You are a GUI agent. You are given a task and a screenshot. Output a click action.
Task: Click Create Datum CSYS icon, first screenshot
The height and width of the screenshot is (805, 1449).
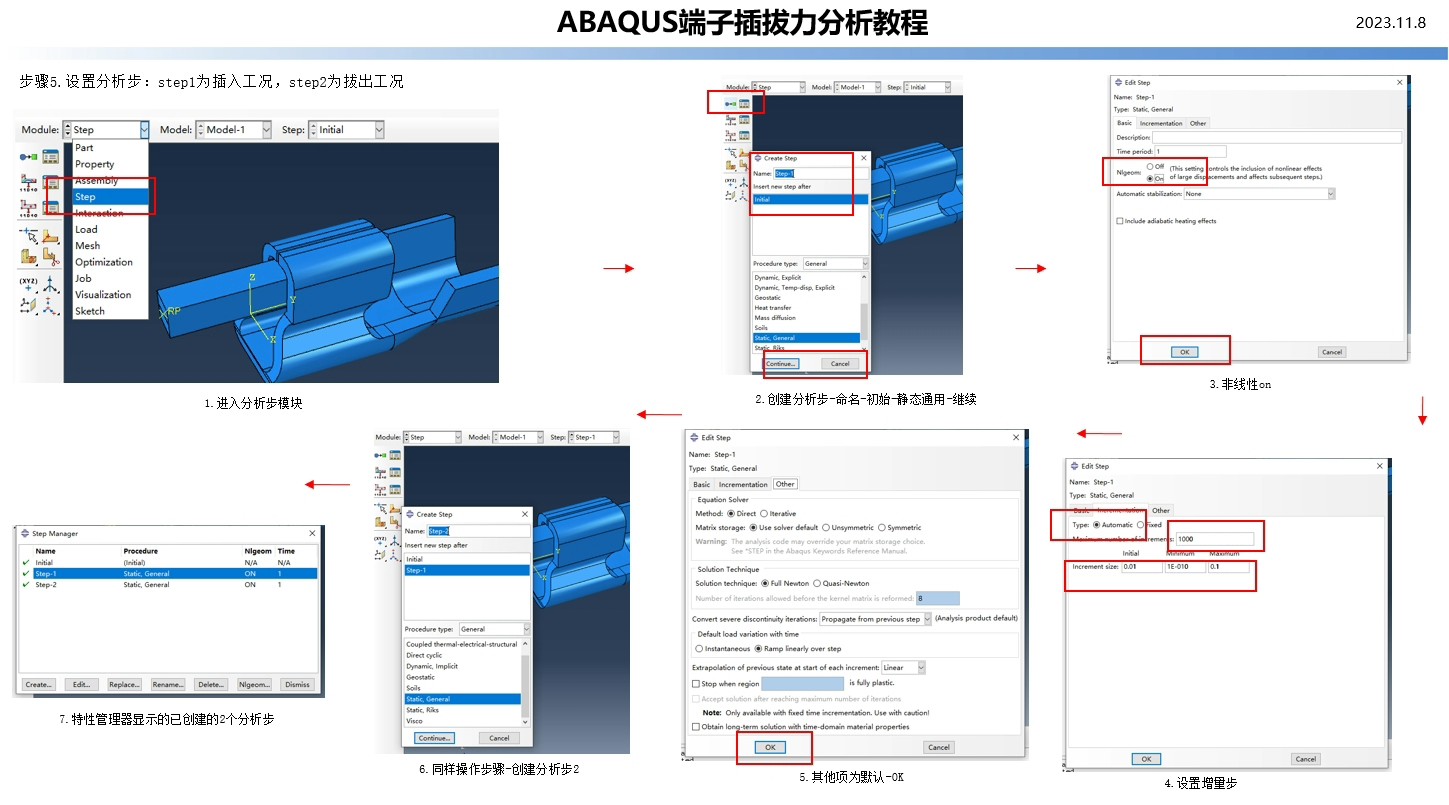point(50,285)
